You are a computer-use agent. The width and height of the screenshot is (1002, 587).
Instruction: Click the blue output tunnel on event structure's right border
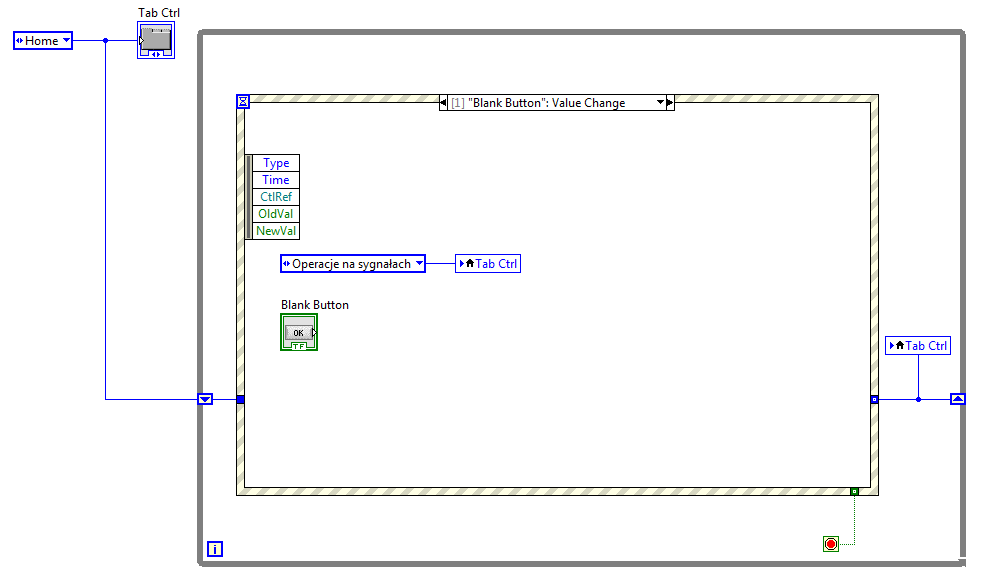tap(874, 399)
